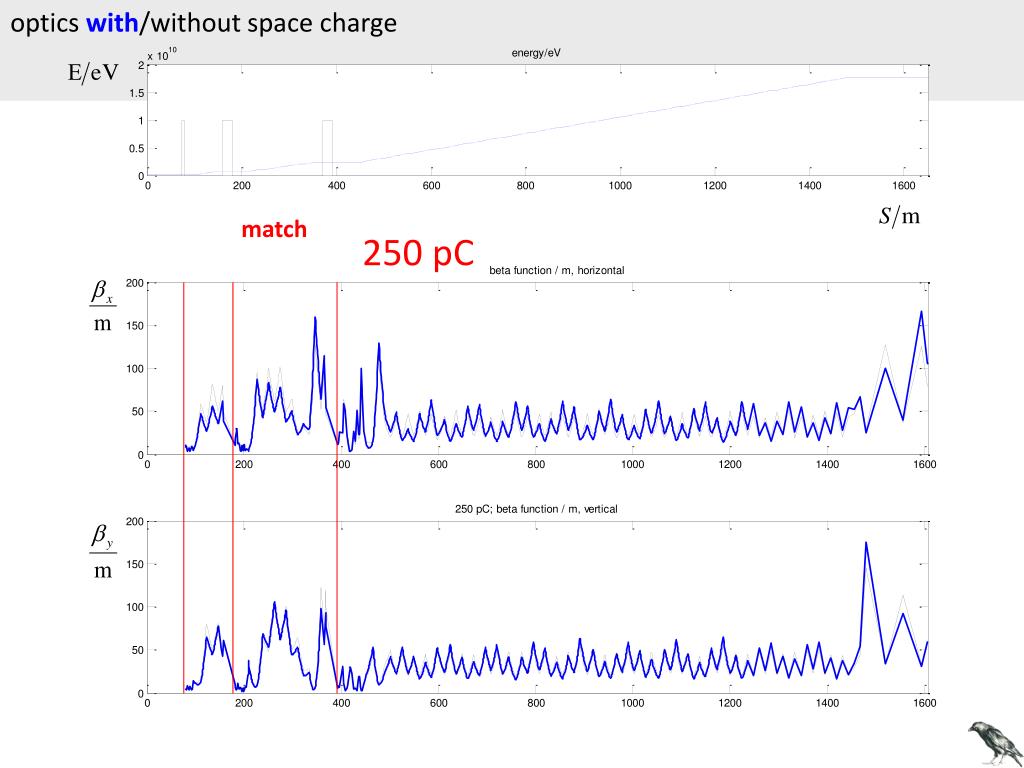Click the energy plot area
1024x768 pixels.
click(537, 120)
